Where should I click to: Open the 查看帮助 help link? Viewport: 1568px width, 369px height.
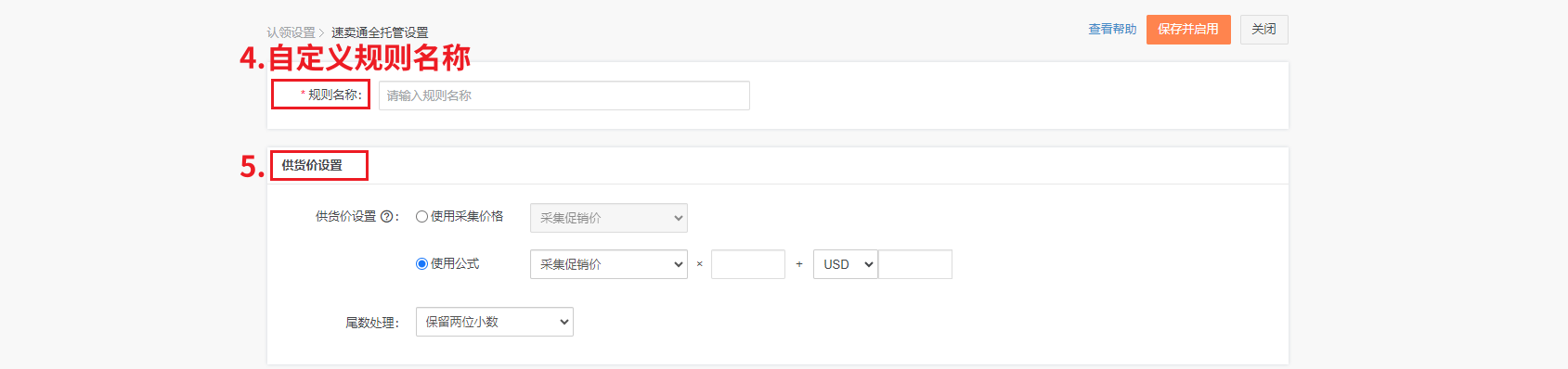(x=1112, y=30)
